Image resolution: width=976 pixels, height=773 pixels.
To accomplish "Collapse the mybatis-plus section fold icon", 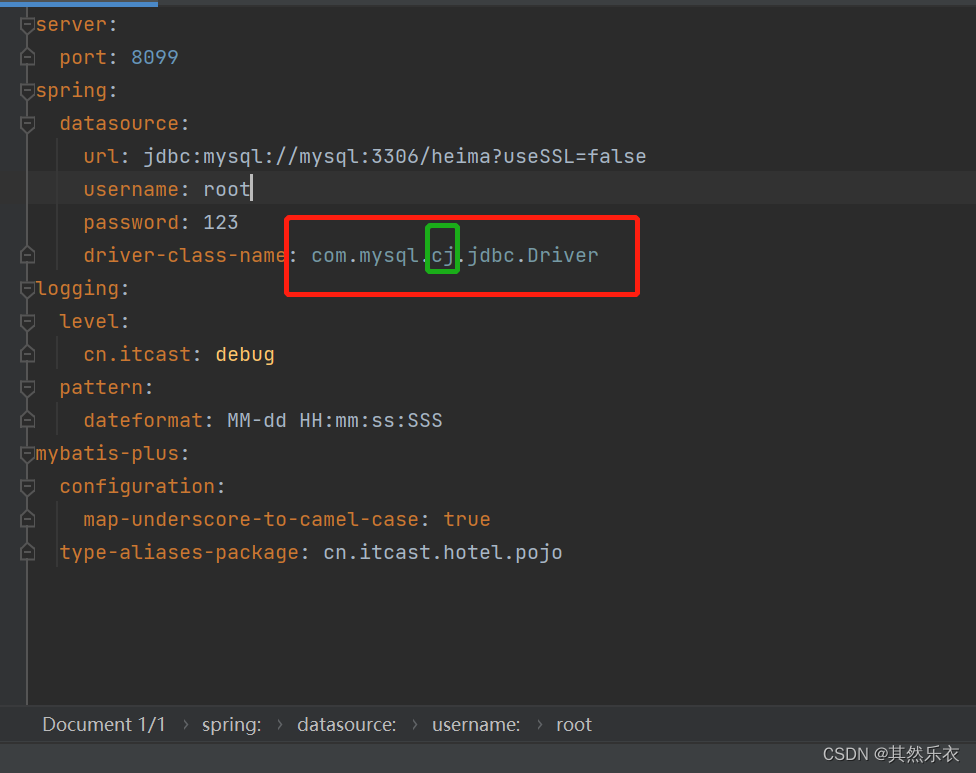I will click(x=27, y=453).
